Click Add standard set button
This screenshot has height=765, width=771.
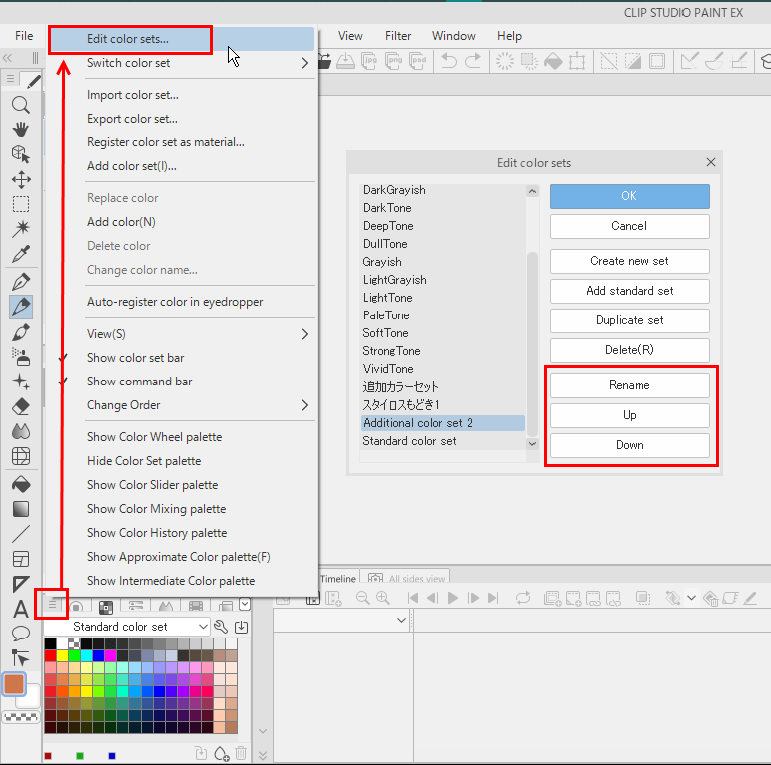(629, 291)
